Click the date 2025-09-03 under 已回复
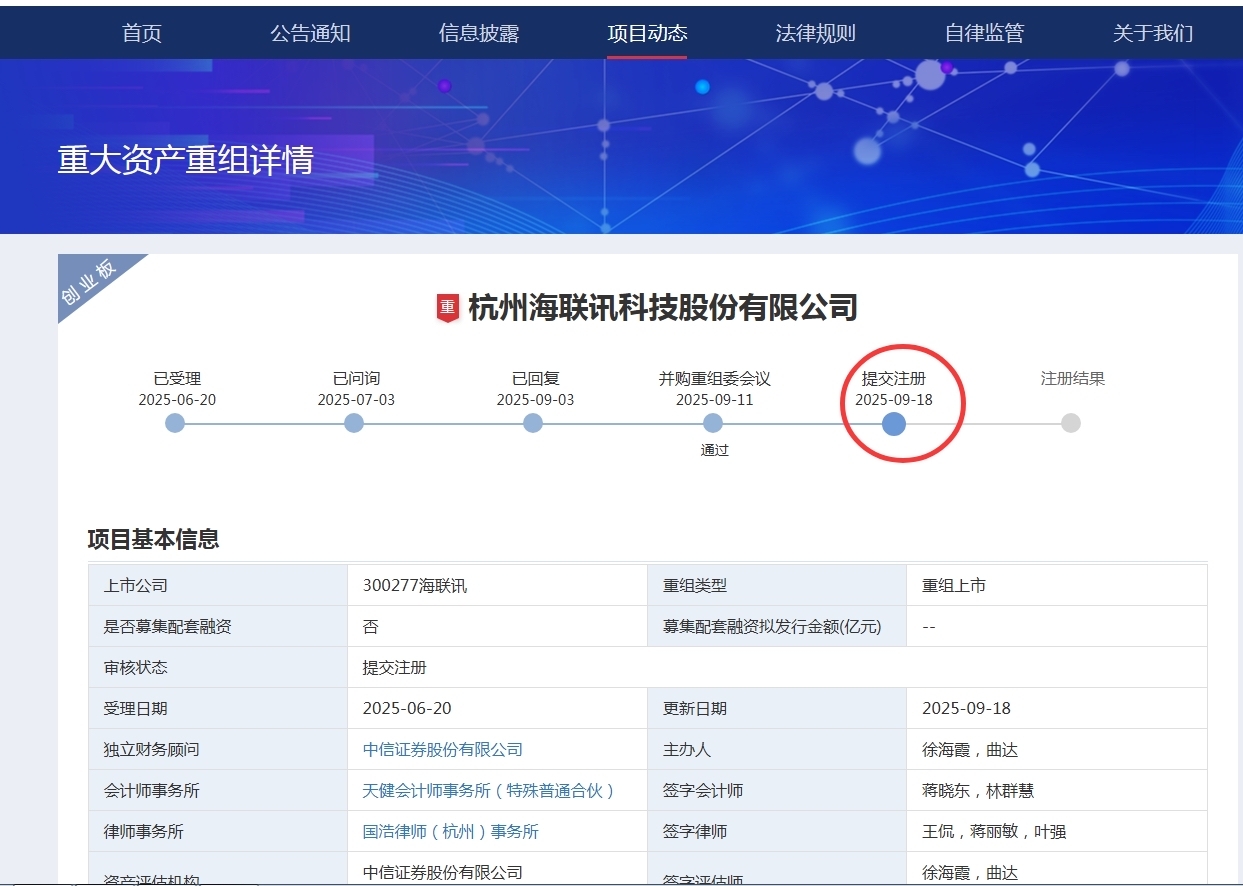 (535, 400)
